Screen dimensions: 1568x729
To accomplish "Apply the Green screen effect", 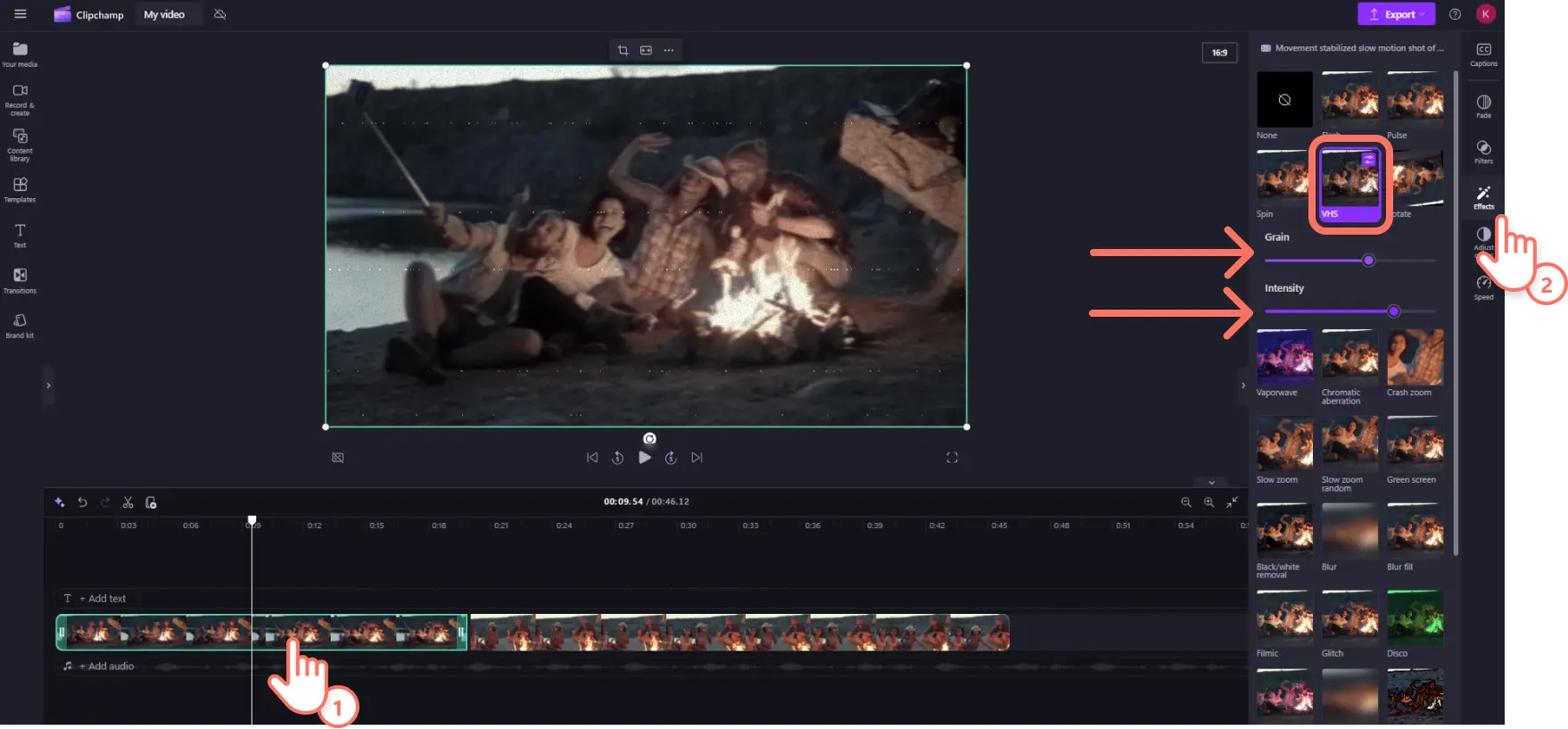I will (x=1415, y=444).
